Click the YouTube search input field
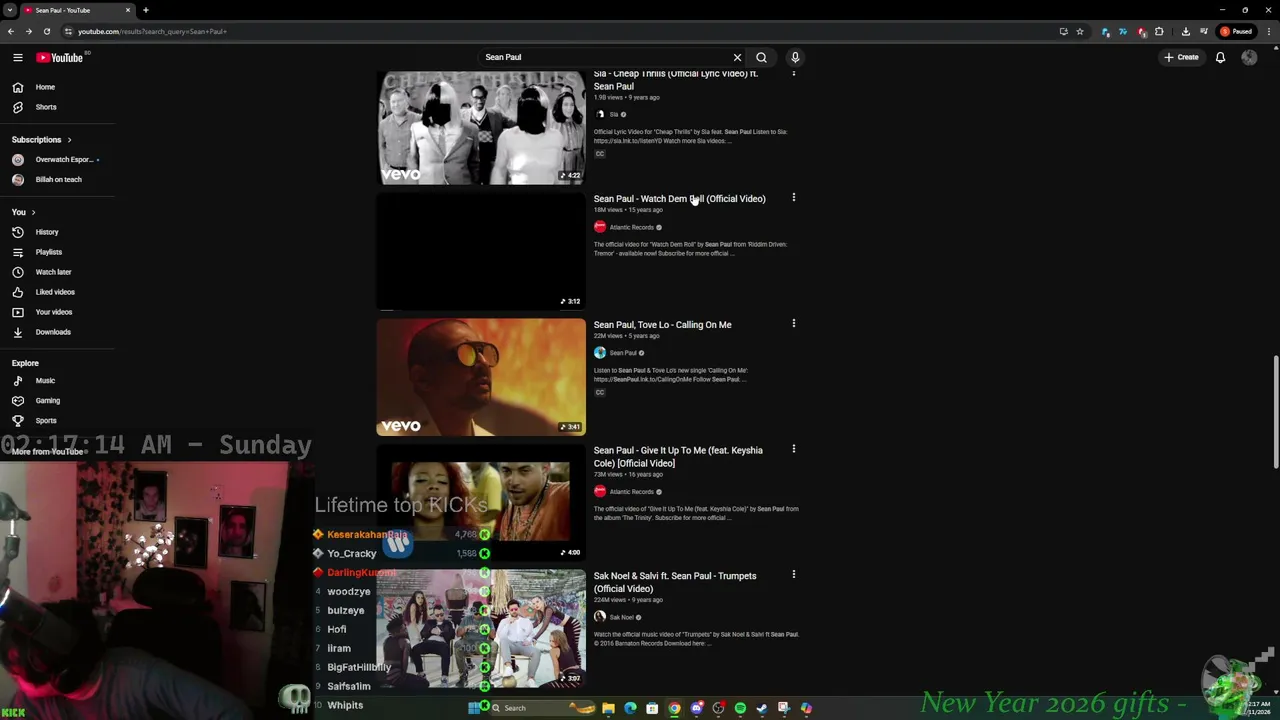 605,57
